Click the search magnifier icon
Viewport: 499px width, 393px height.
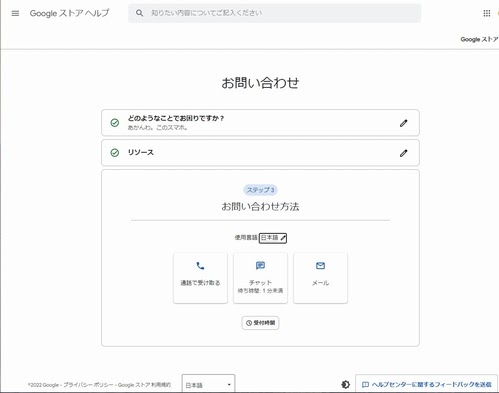(139, 13)
